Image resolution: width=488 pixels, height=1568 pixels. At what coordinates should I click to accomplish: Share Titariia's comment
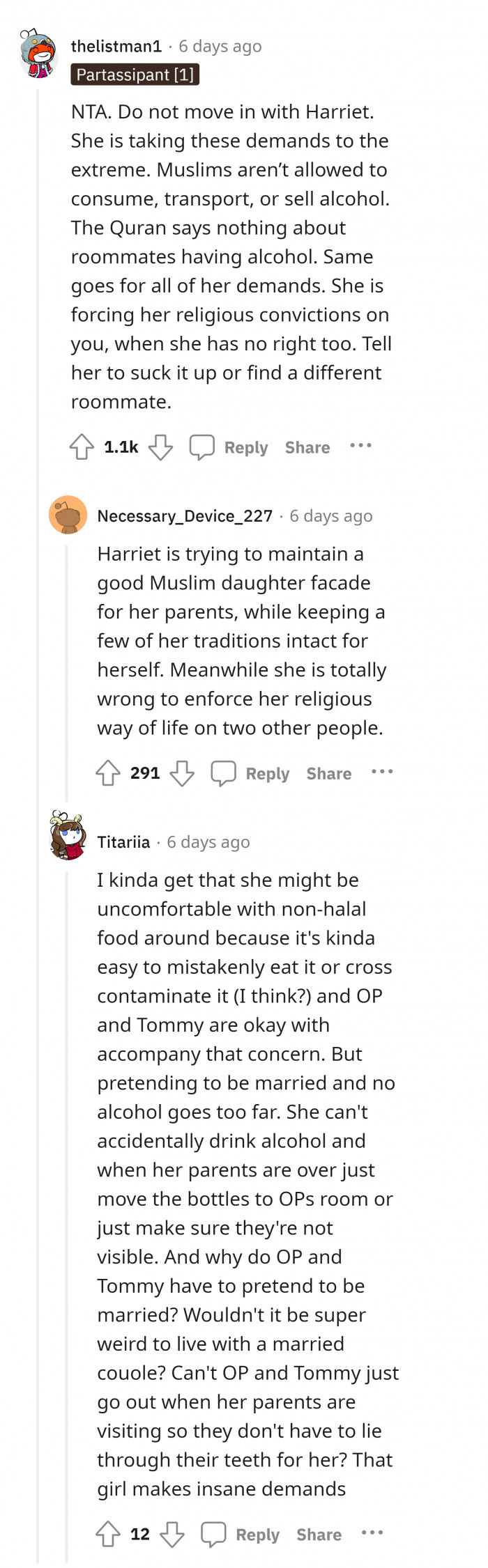pyautogui.click(x=319, y=1535)
